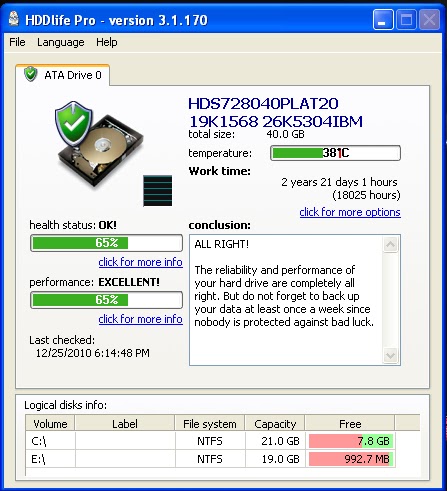Click NTFS in the E:\ row
Image resolution: width=447 pixels, height=491 pixels.
point(210,459)
